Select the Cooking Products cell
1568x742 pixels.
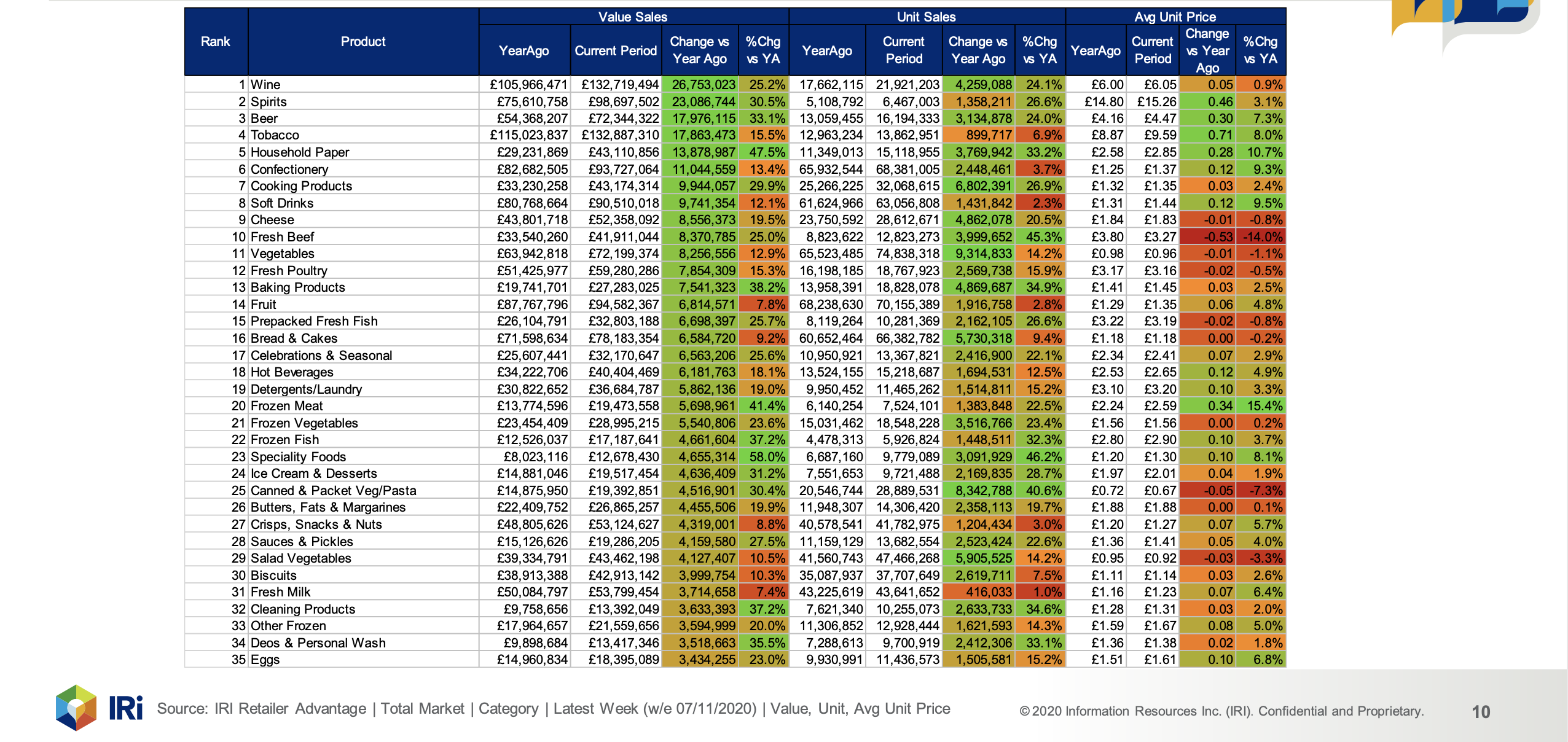point(363,186)
